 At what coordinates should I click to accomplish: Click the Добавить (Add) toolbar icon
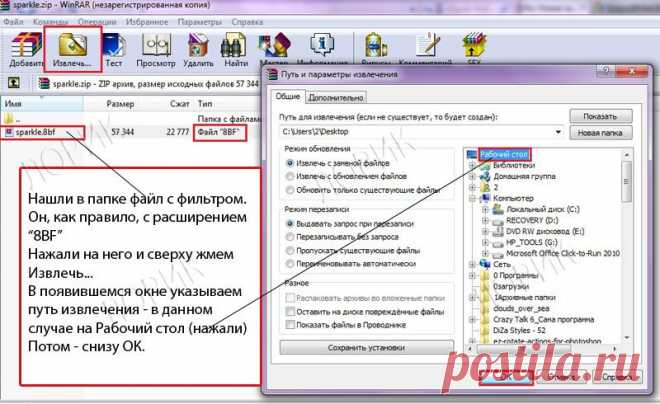(26, 45)
